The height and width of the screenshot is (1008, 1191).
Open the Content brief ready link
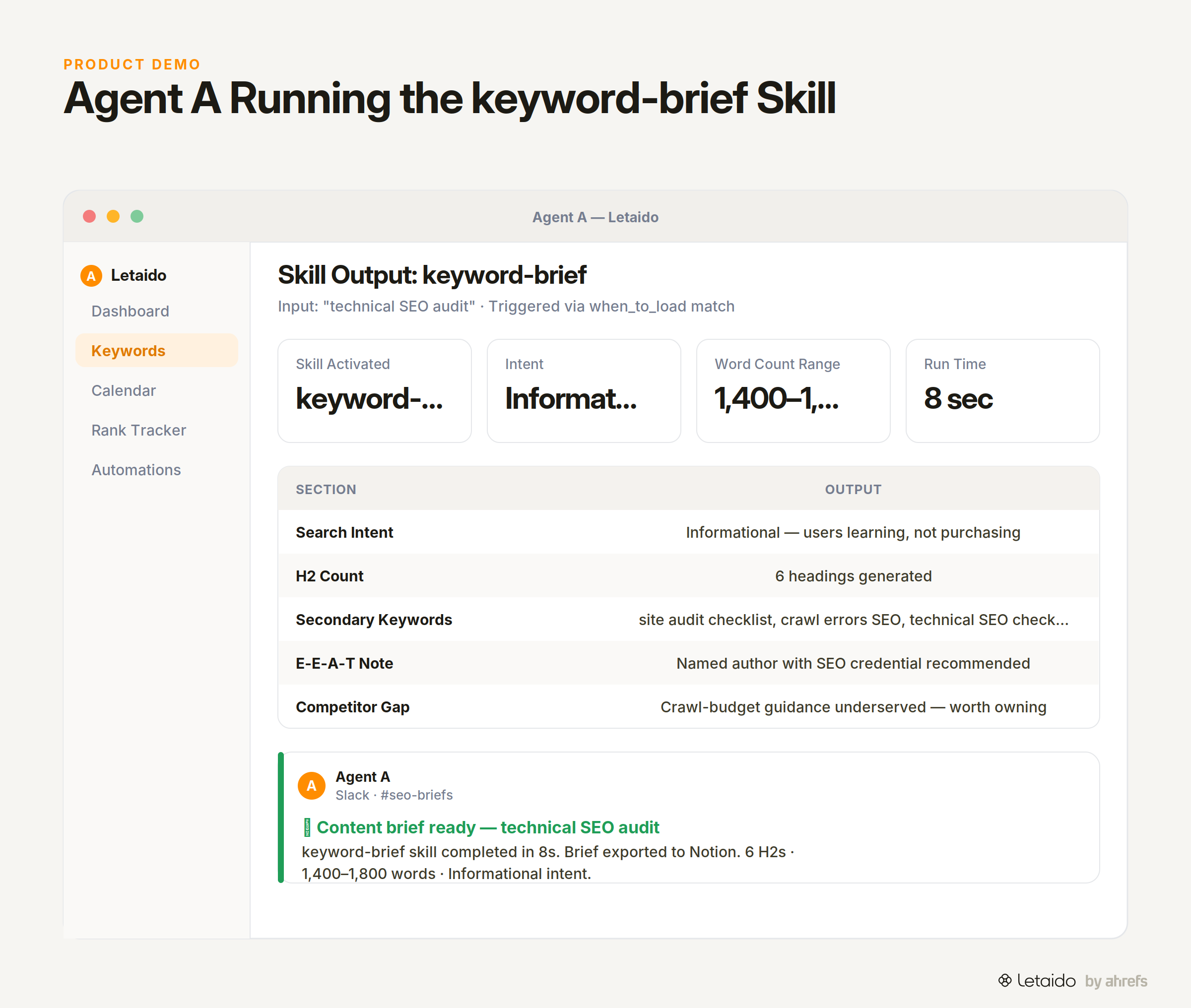pos(487,827)
